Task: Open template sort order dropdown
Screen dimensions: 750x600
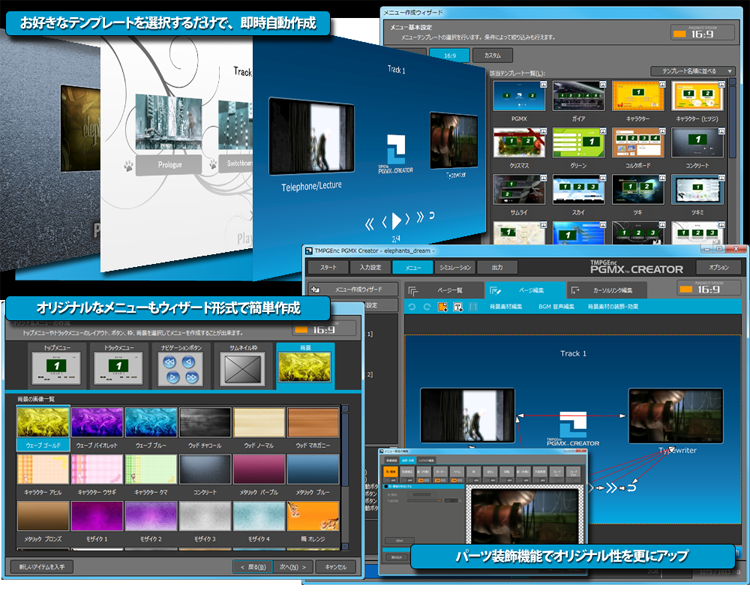Action: click(693, 71)
